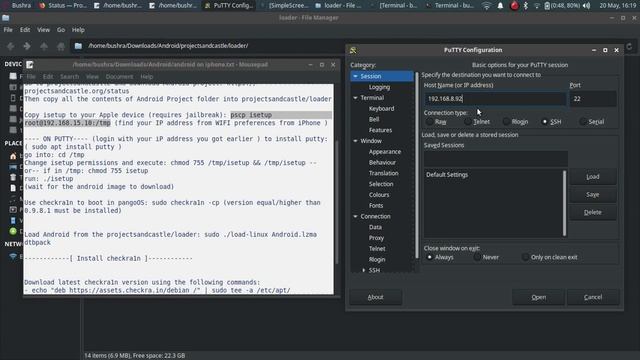Click the Mousepad icon in its title bar
Viewport: 640px width, 360px height.
pyautogui.click(x=30, y=64)
